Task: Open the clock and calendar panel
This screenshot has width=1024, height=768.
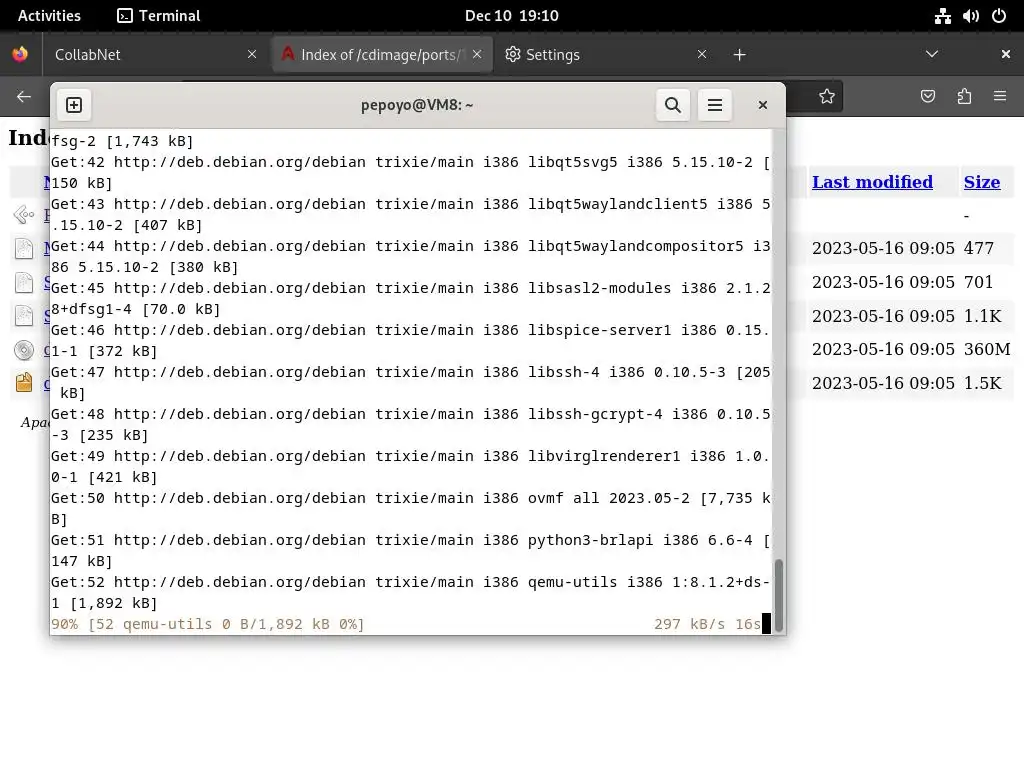Action: tap(511, 16)
